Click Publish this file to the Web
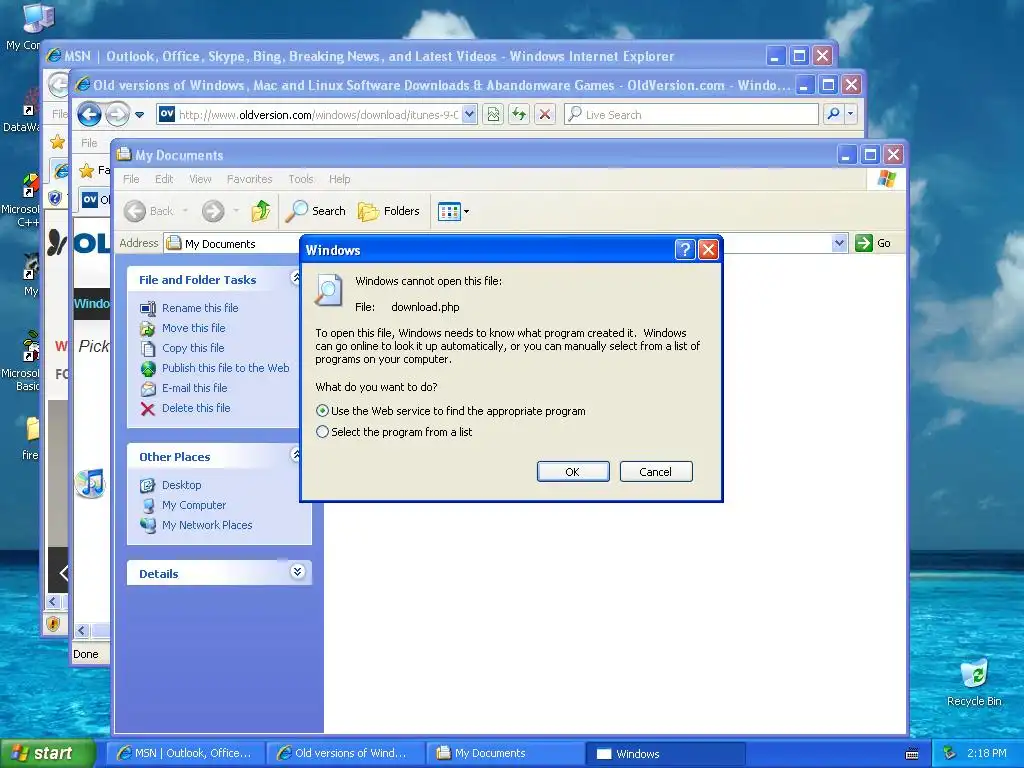Viewport: 1024px width, 768px height. (225, 368)
